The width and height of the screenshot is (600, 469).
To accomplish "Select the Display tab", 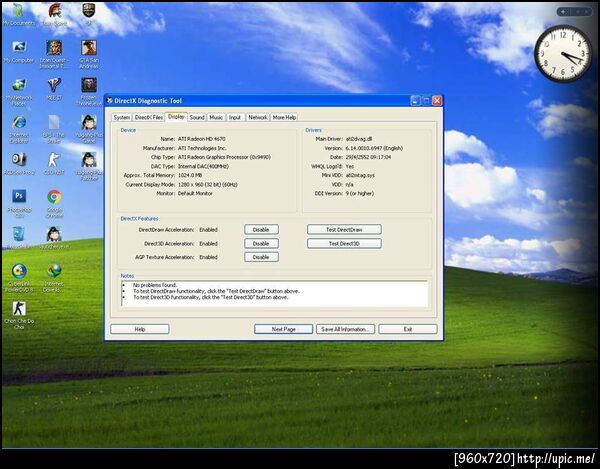I will (x=176, y=117).
